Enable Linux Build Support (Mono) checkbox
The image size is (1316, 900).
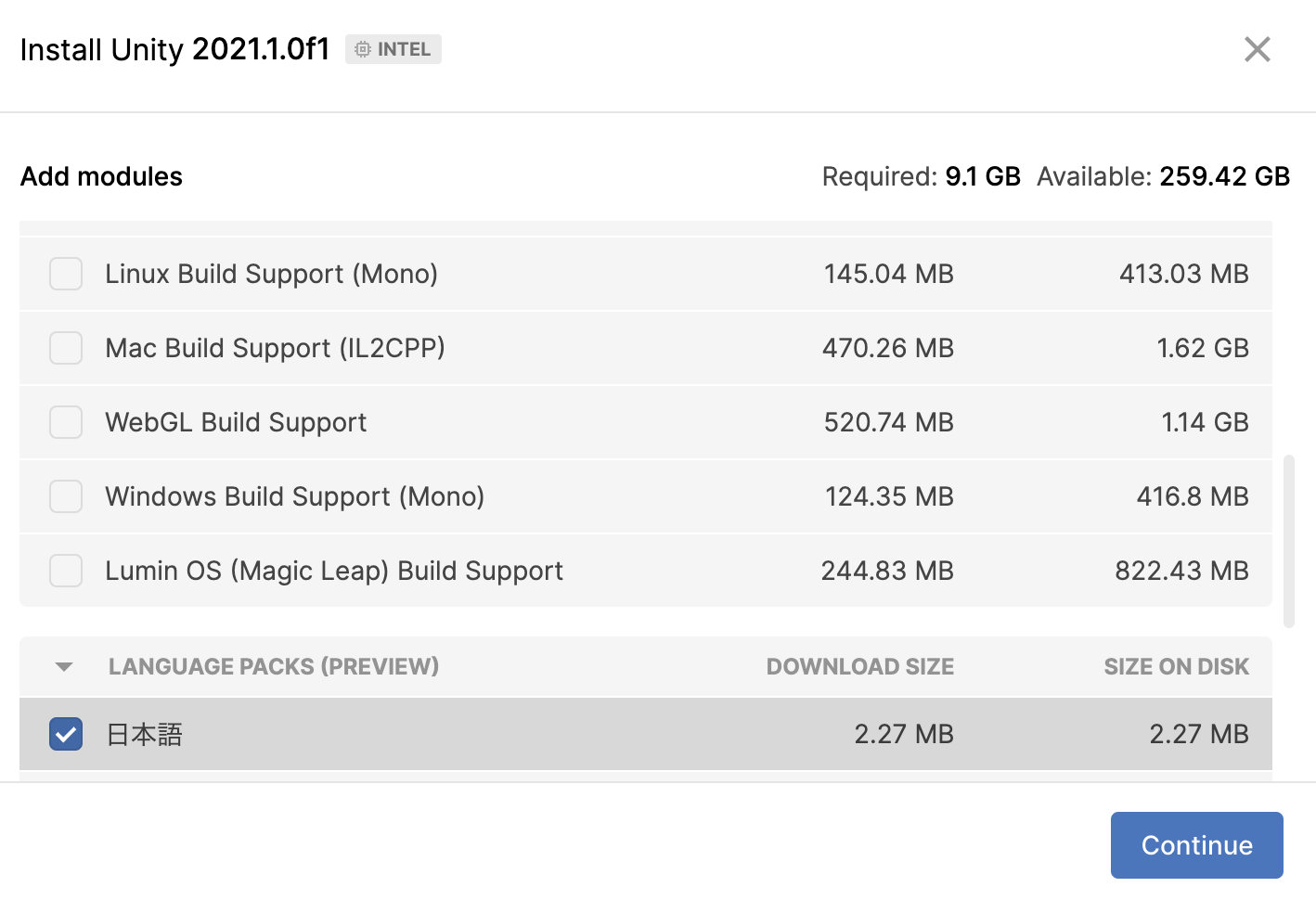[66, 274]
